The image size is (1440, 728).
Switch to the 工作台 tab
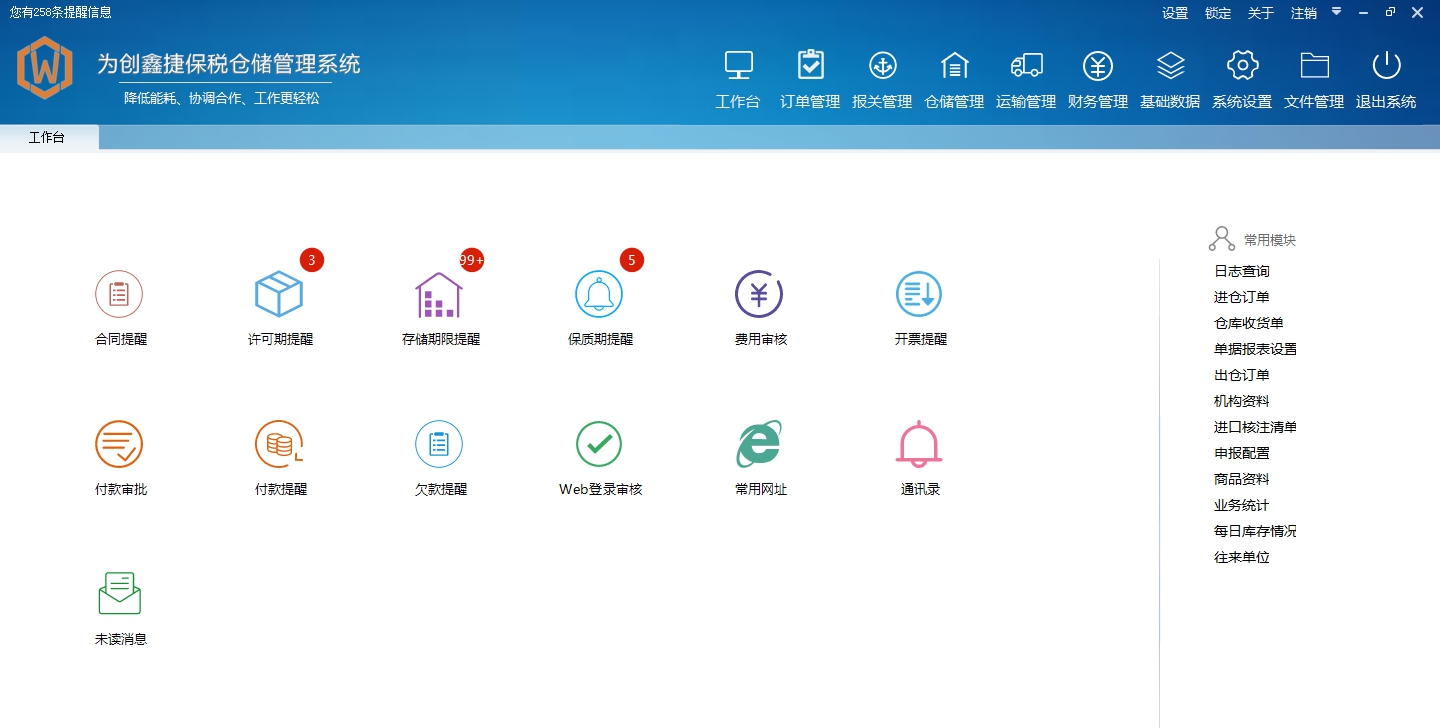tap(47, 138)
